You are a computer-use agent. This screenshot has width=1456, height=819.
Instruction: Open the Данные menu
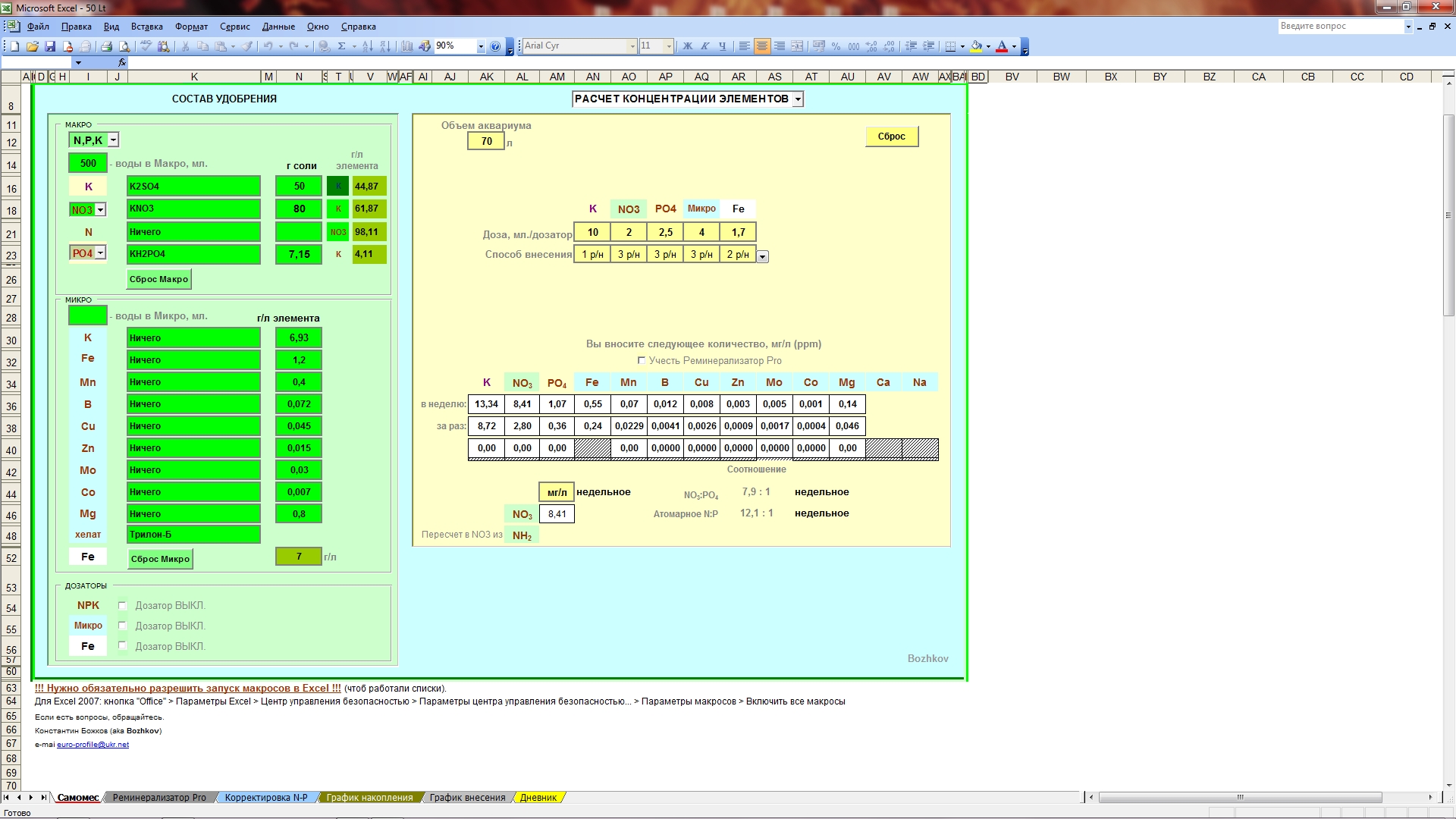(x=278, y=27)
